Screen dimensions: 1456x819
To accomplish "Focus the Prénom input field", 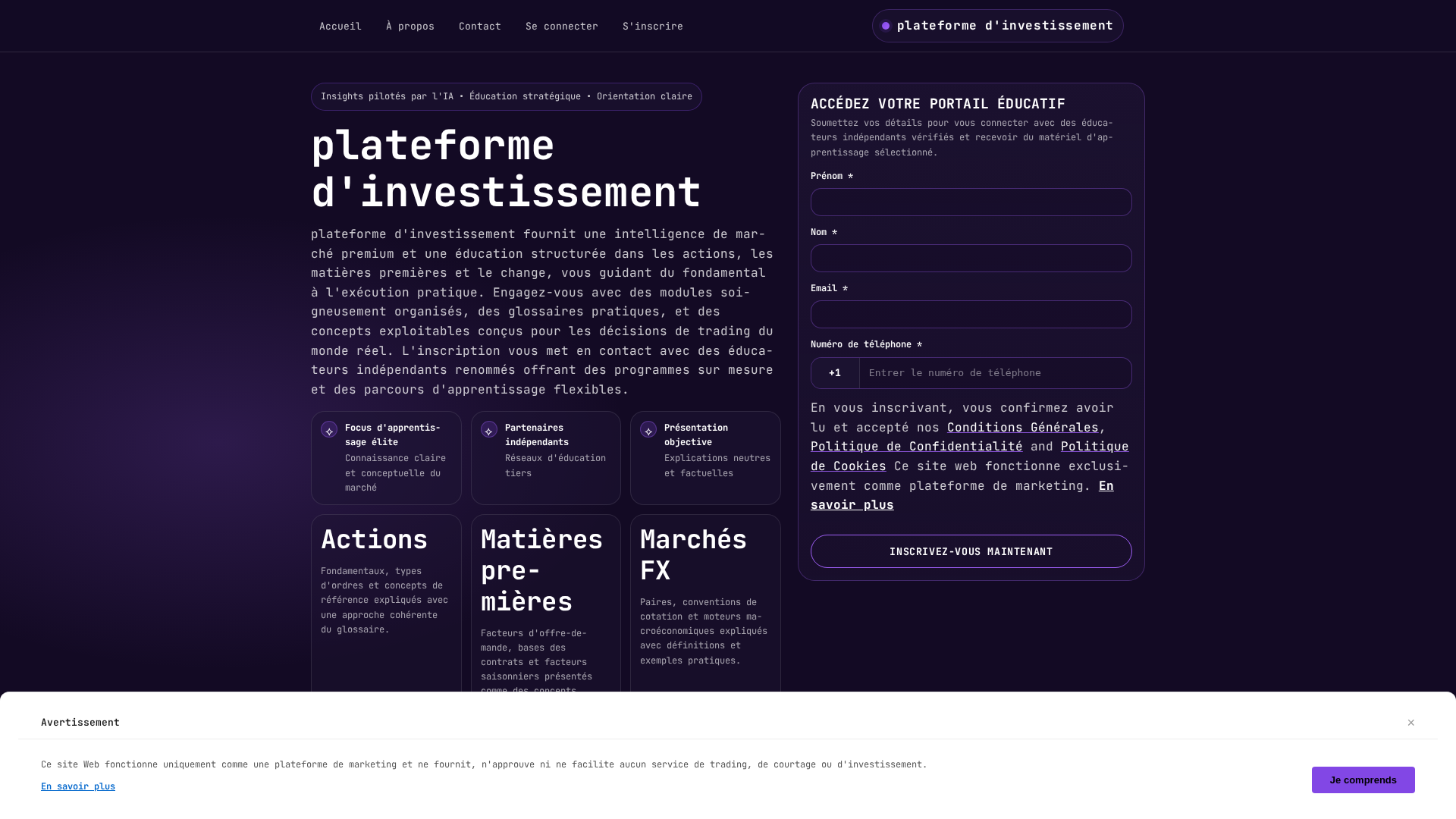I will pyautogui.click(x=971, y=202).
